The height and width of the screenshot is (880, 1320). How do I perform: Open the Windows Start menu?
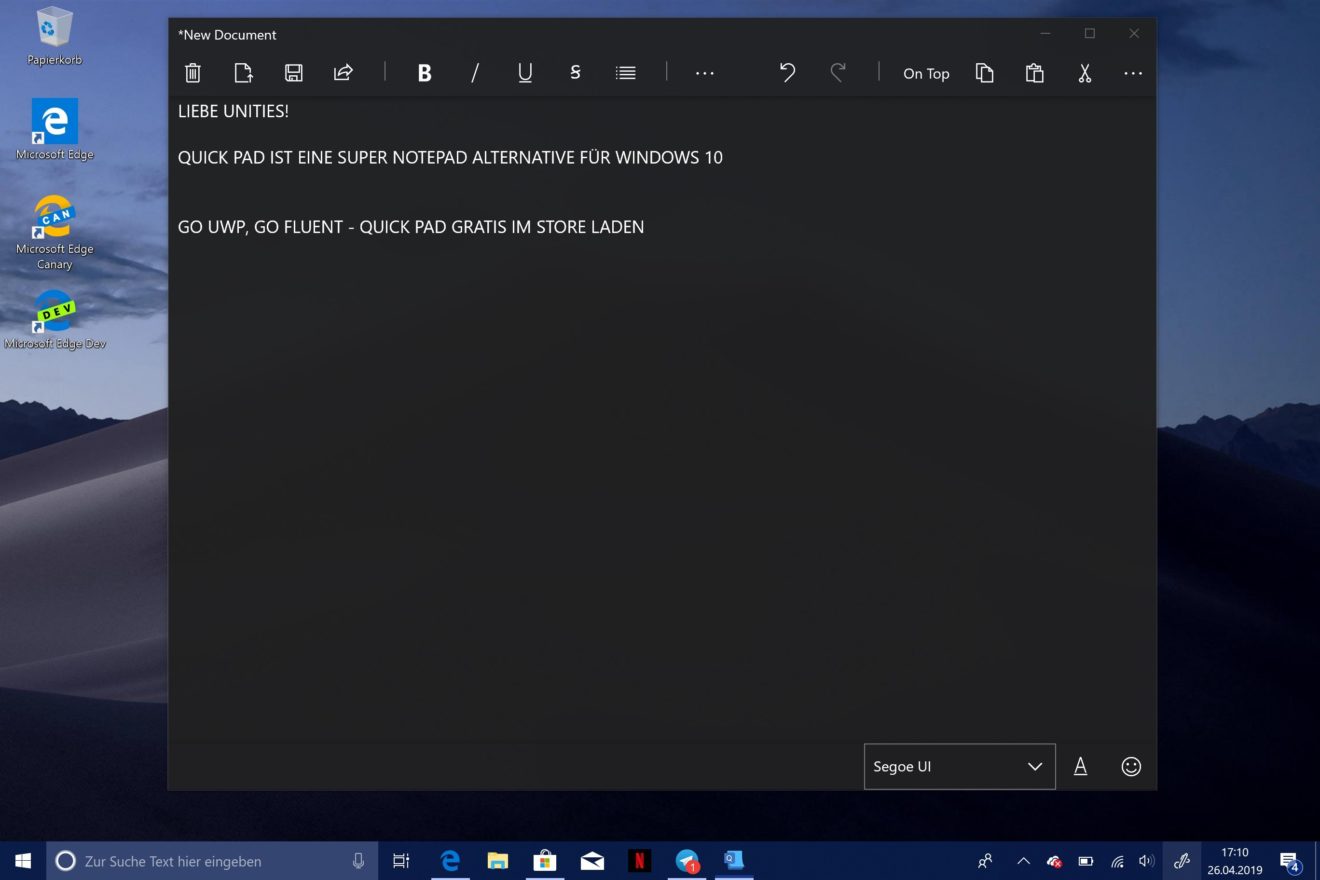[23, 860]
